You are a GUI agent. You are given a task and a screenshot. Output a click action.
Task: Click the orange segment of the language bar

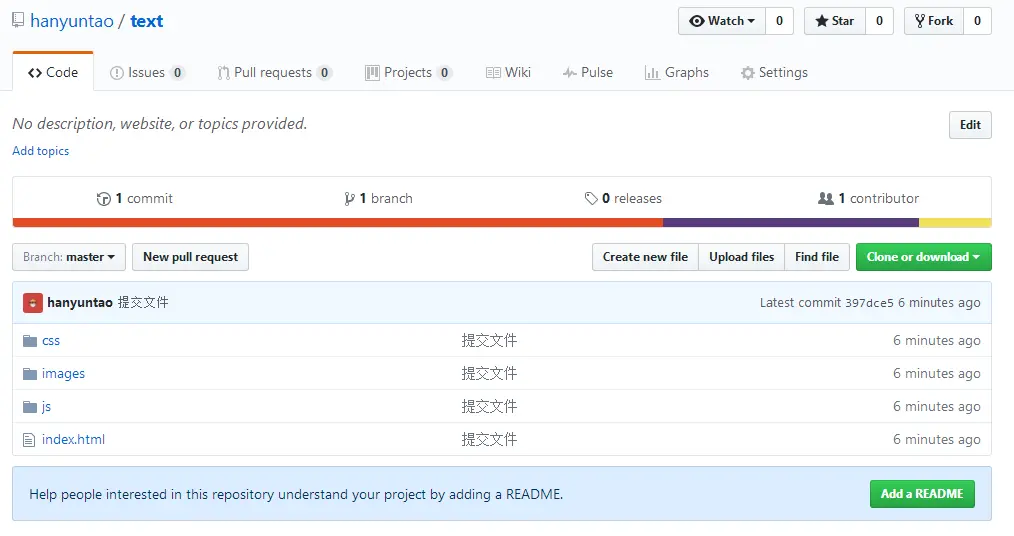pos(338,222)
